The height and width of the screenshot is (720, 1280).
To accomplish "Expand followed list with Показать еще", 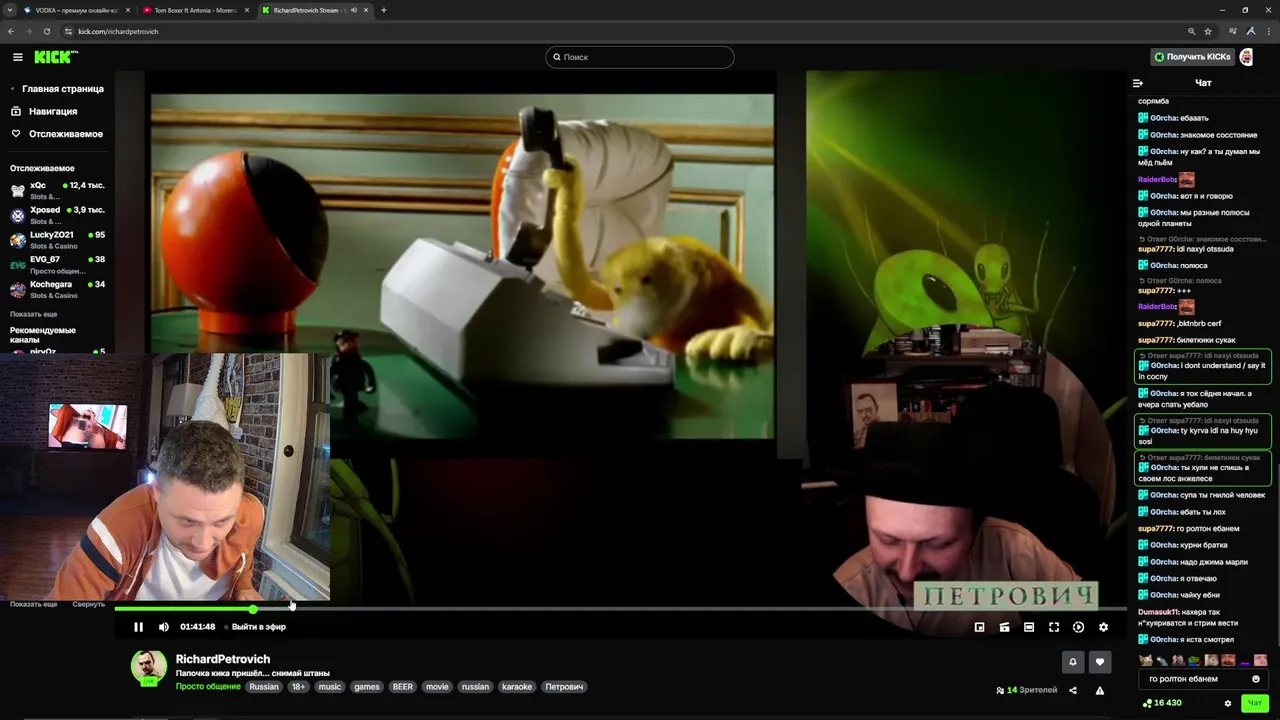I will pyautogui.click(x=33, y=314).
